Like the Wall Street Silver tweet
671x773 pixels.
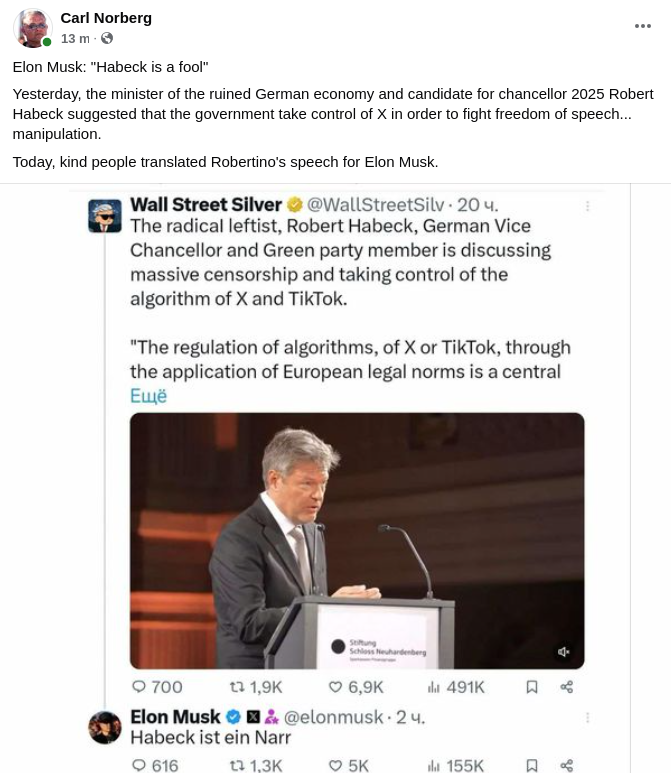coord(336,687)
